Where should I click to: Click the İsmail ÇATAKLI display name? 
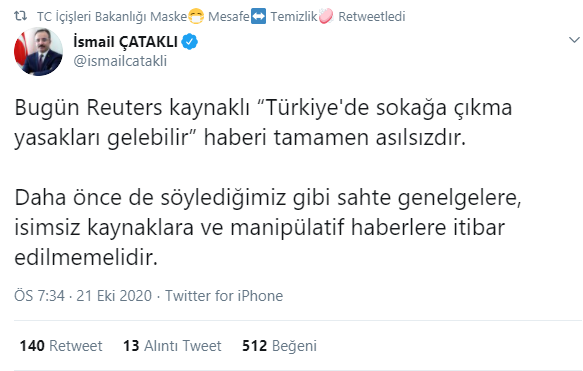[x=126, y=42]
